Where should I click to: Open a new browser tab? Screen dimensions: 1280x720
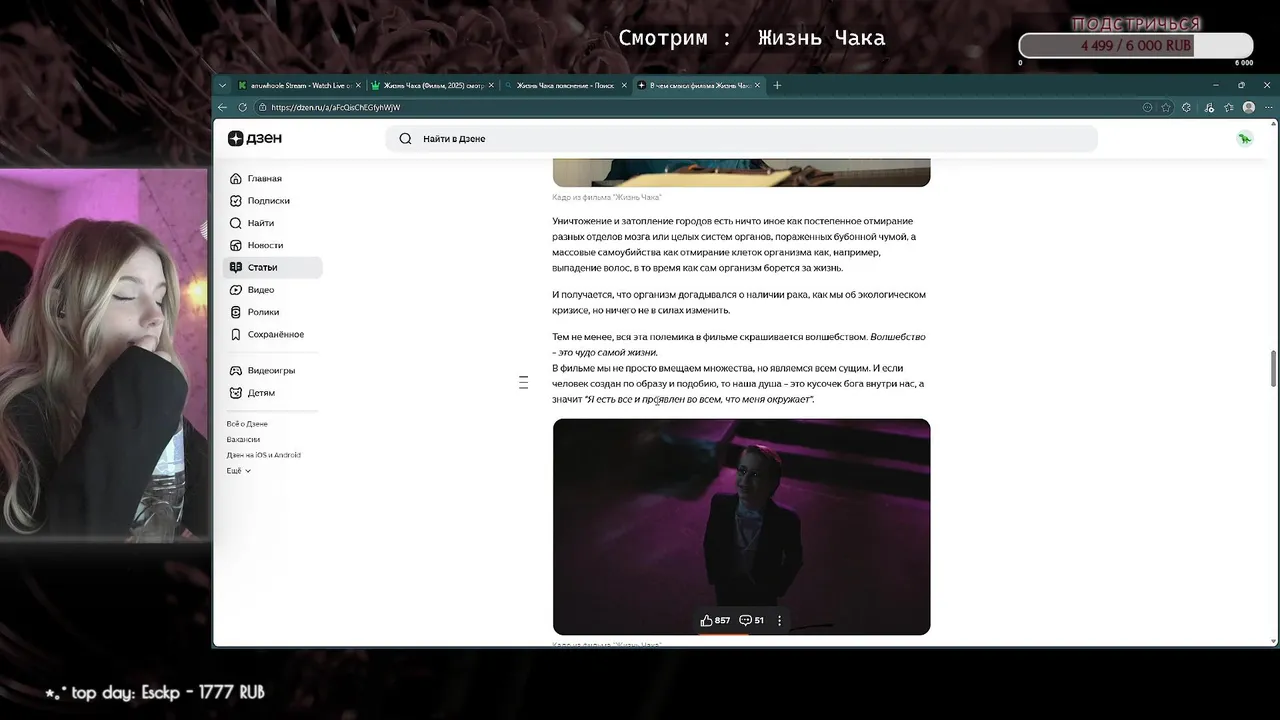(x=777, y=85)
